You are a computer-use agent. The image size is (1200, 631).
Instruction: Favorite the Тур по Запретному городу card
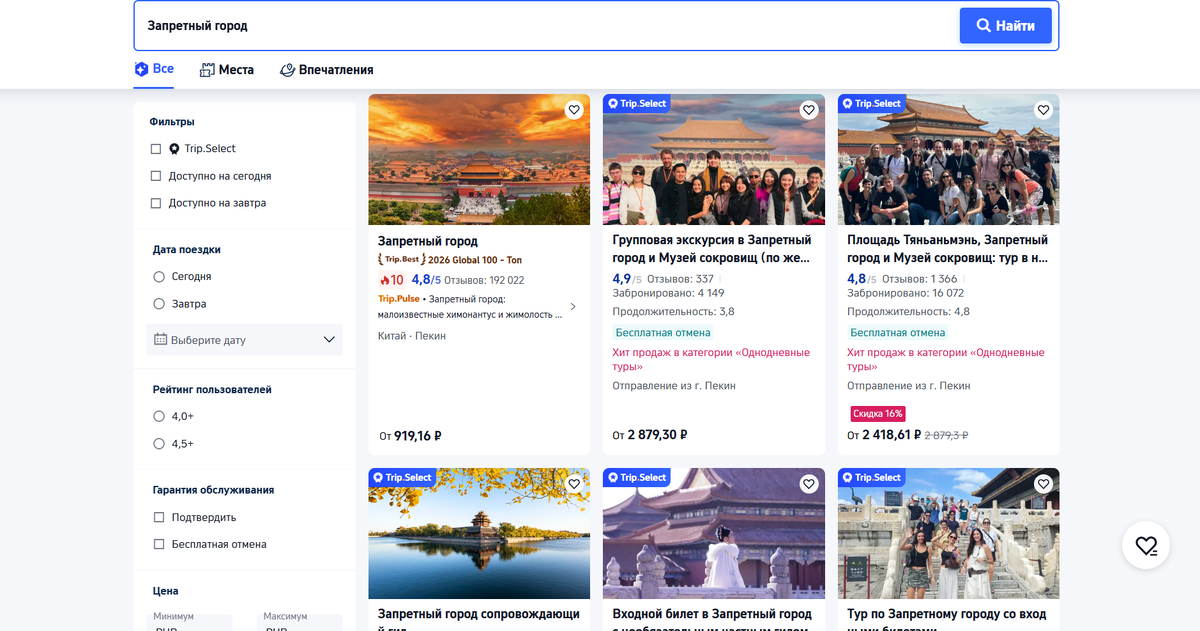point(1043,484)
